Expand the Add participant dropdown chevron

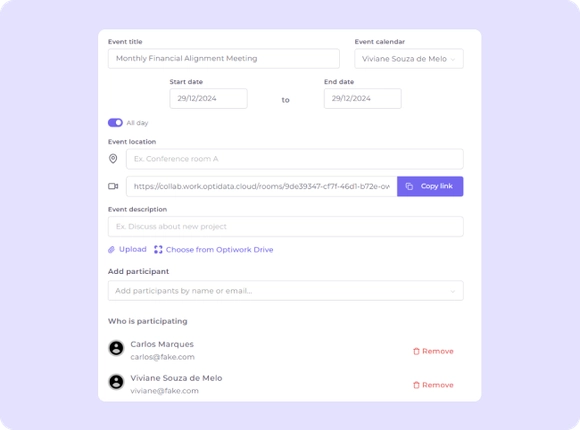tap(452, 291)
